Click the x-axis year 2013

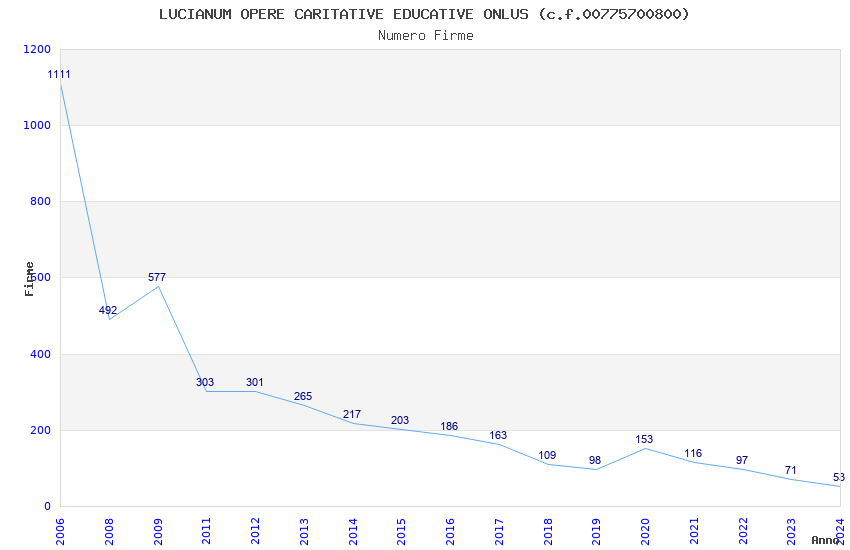tap(304, 531)
